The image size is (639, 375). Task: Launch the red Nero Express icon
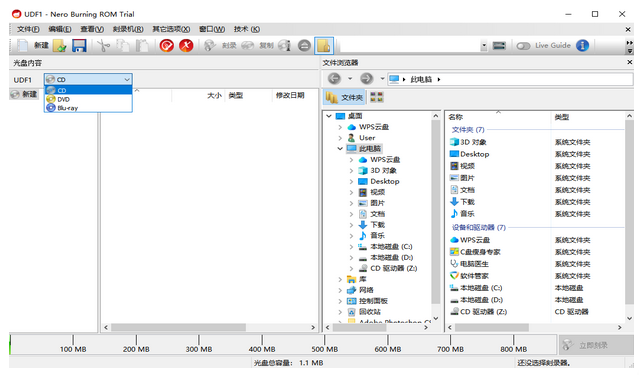coord(186,46)
